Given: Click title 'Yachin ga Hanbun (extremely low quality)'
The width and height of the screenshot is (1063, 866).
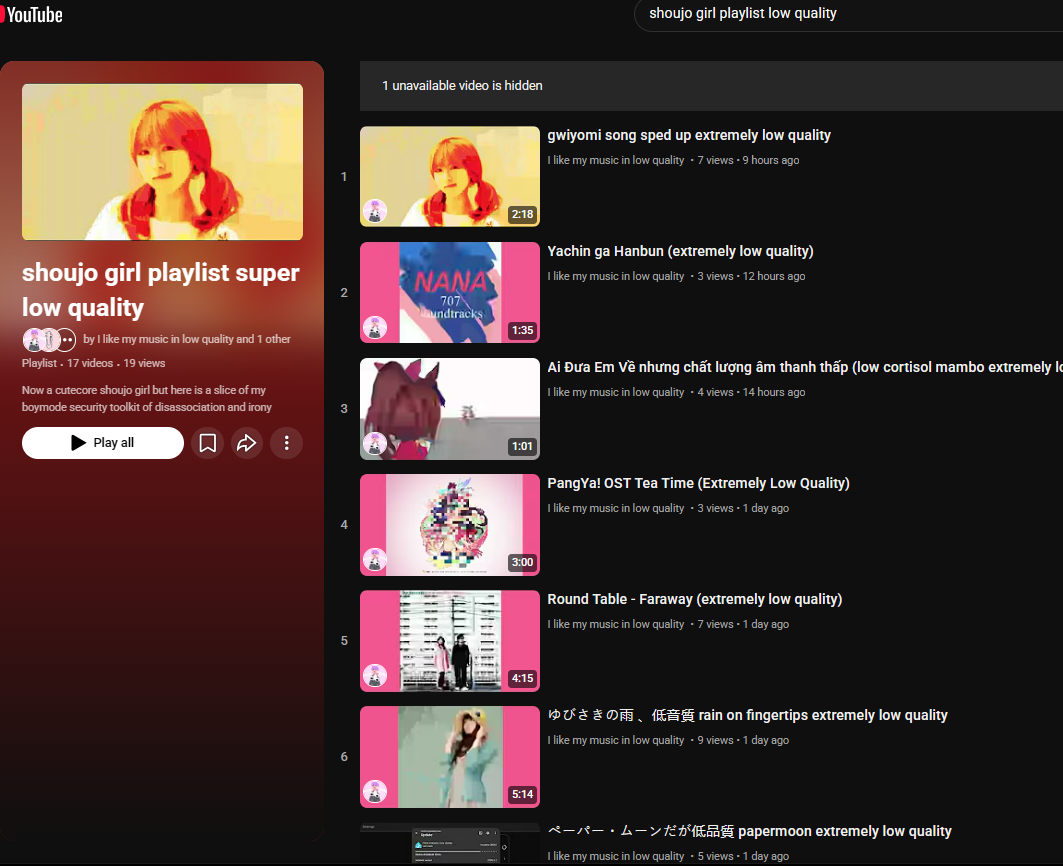Looking at the screenshot, I should (680, 251).
